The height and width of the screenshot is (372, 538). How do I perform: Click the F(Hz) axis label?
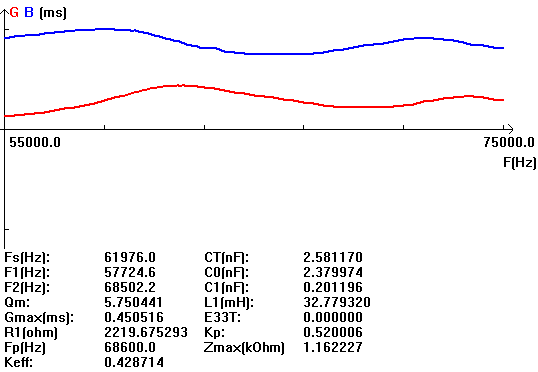pyautogui.click(x=519, y=162)
